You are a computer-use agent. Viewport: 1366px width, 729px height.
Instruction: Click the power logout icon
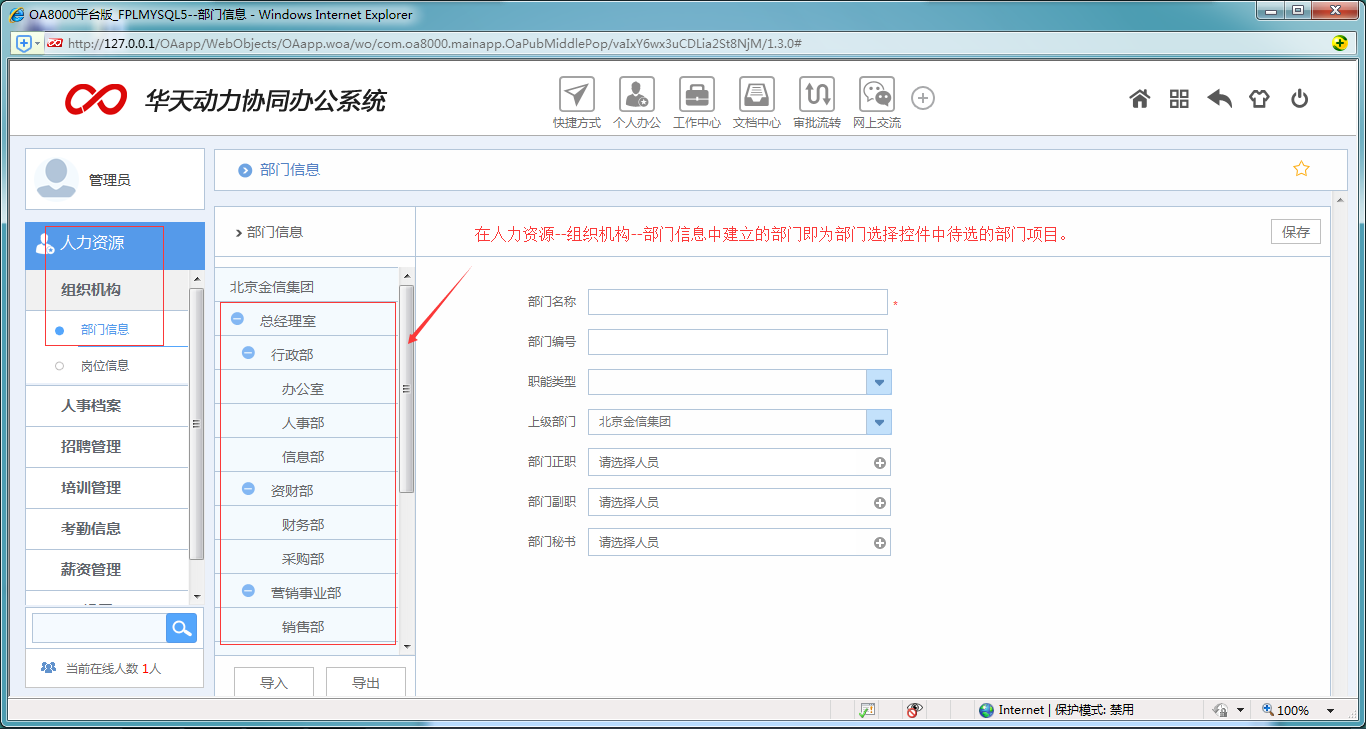tap(1299, 99)
